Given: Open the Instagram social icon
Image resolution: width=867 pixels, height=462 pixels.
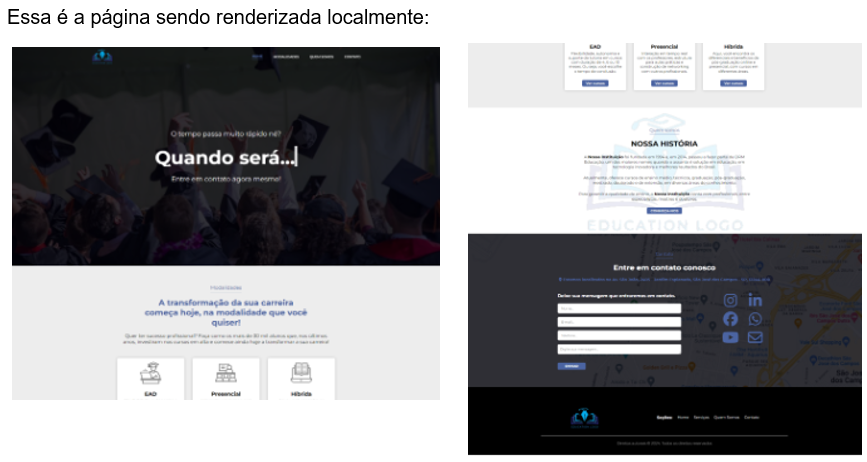Looking at the screenshot, I should coord(730,300).
